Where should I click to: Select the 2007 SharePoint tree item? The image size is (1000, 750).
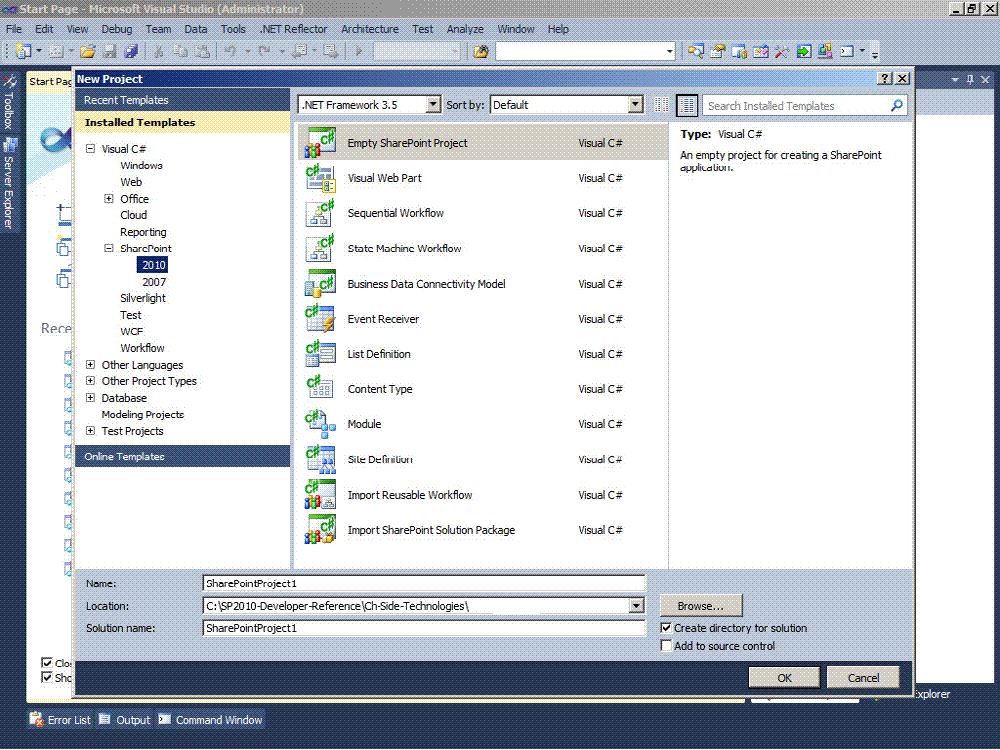154,281
